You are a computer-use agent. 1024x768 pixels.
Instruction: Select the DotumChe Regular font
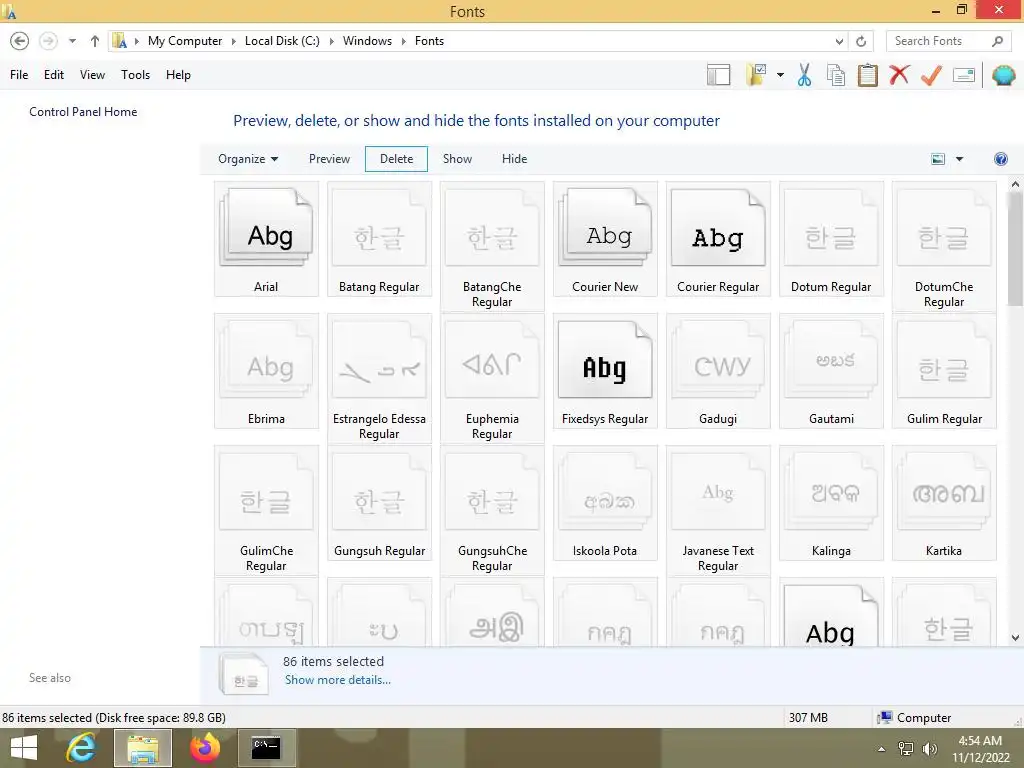(x=944, y=246)
